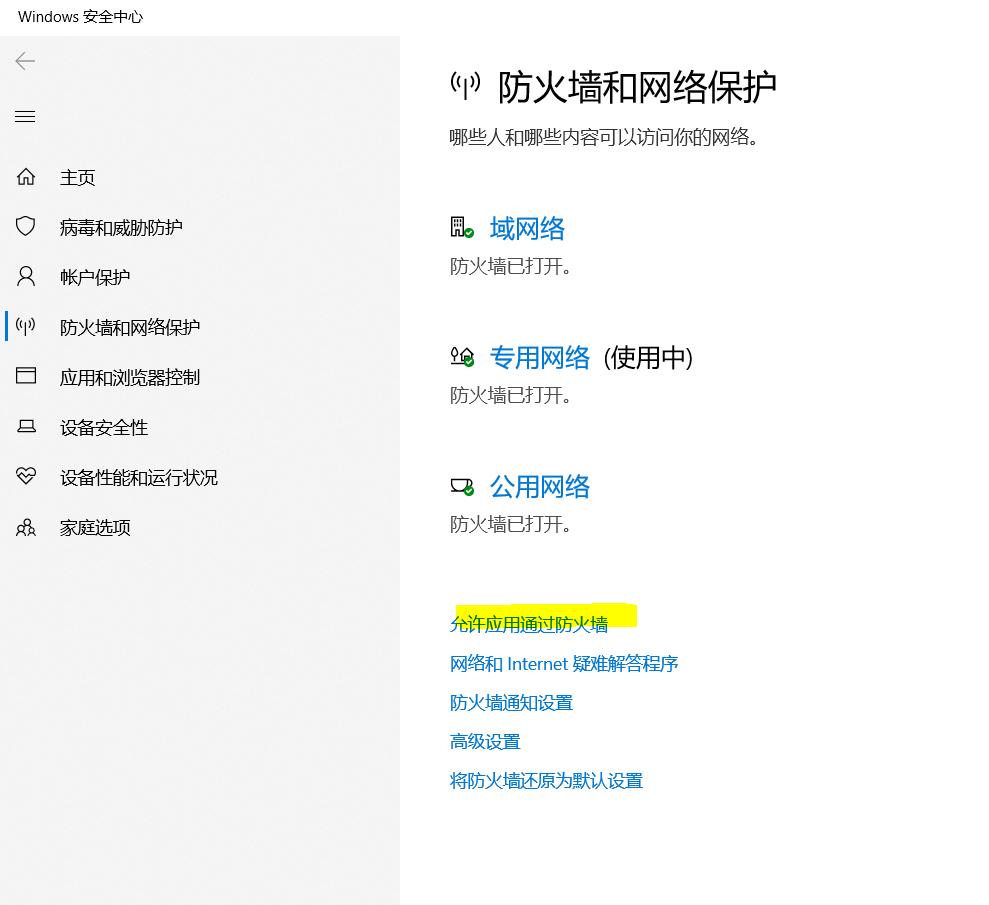This screenshot has width=989, height=905.
Task: Open the 域网络 settings link
Action: [x=527, y=228]
